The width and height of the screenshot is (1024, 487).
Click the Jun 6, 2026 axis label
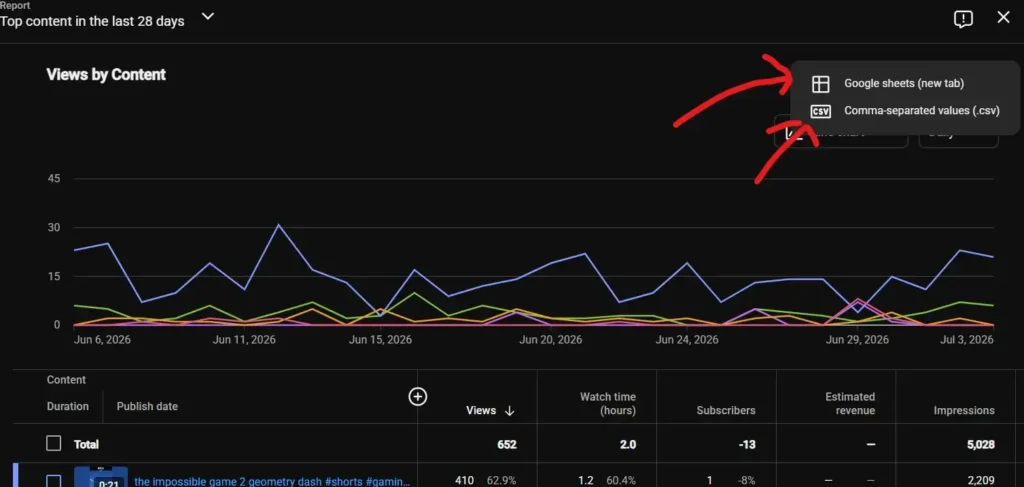click(x=103, y=339)
